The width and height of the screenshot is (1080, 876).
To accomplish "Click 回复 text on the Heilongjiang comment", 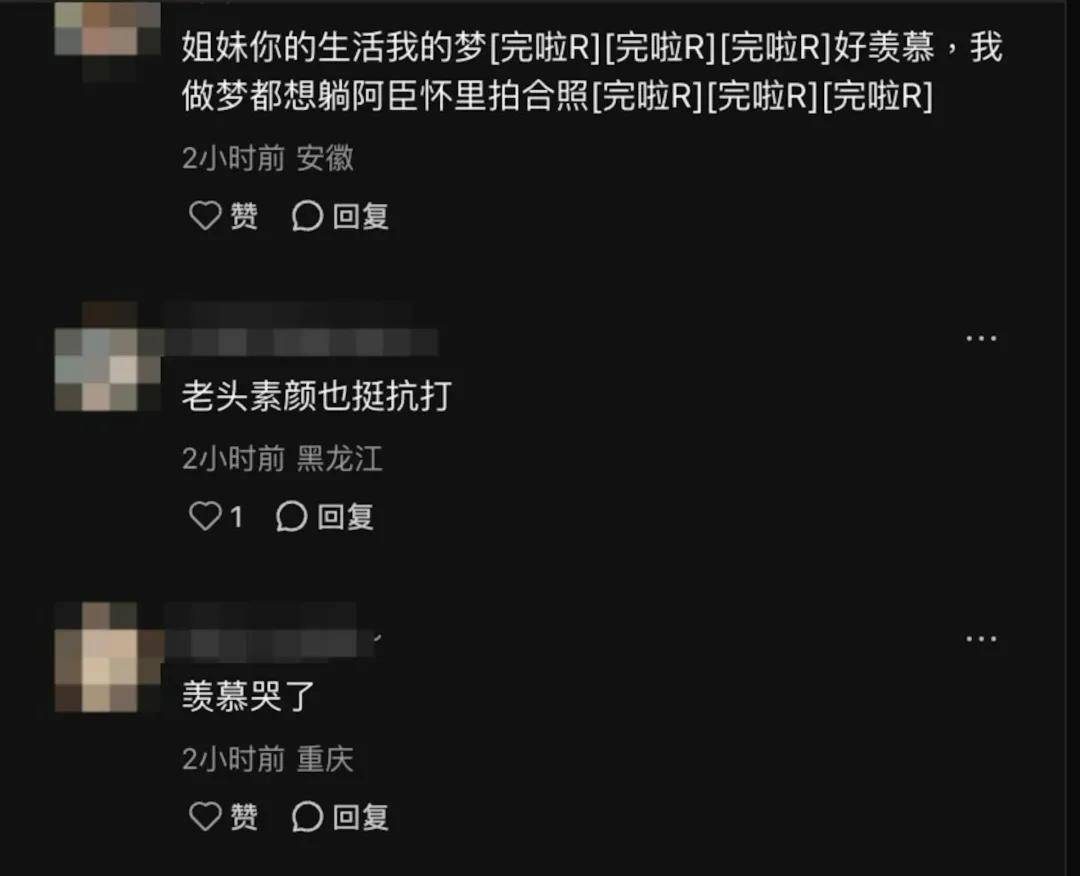I will (x=345, y=517).
